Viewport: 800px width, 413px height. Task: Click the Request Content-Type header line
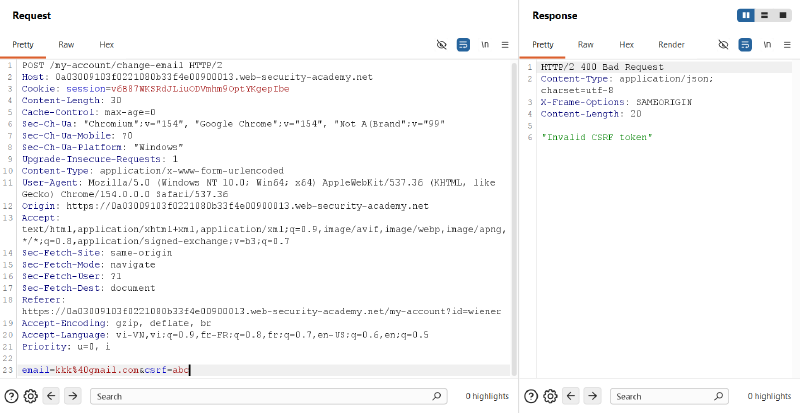pos(153,171)
